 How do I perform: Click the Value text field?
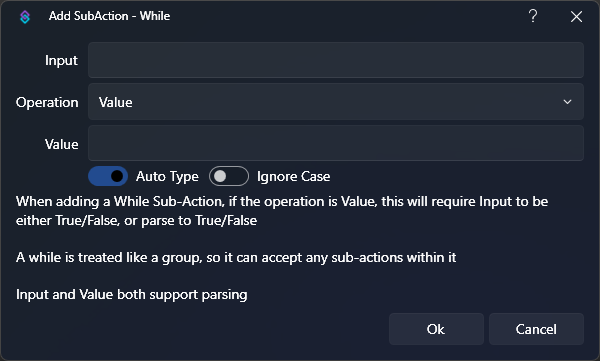pos(336,143)
